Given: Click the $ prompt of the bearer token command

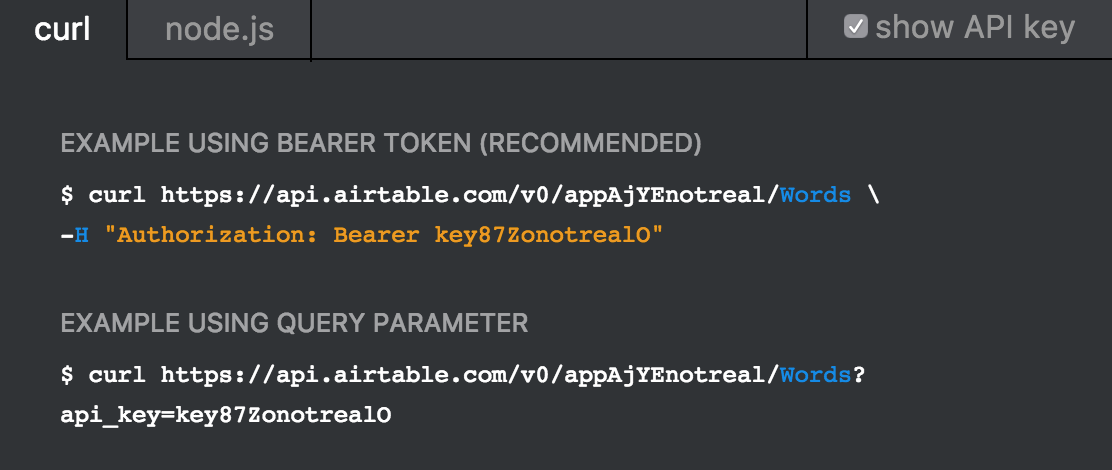Looking at the screenshot, I should tap(67, 195).
